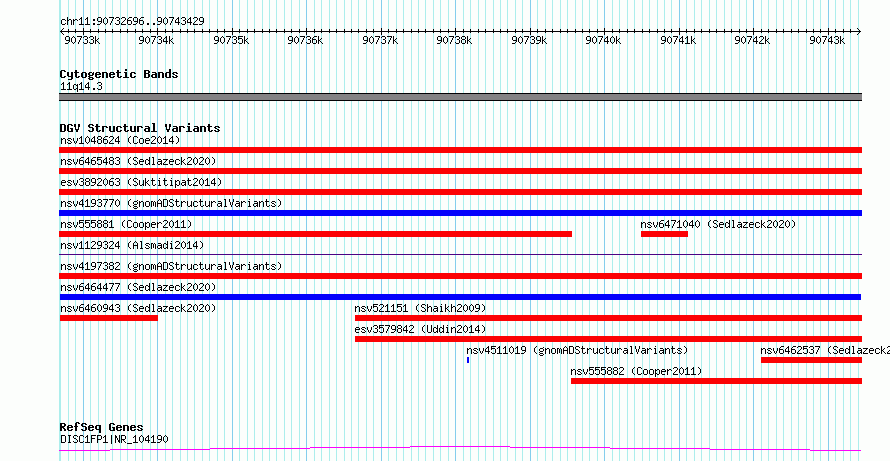This screenshot has width=890, height=461.
Task: Click the Cytogenetic Bands track heading
Action: click(x=119, y=74)
